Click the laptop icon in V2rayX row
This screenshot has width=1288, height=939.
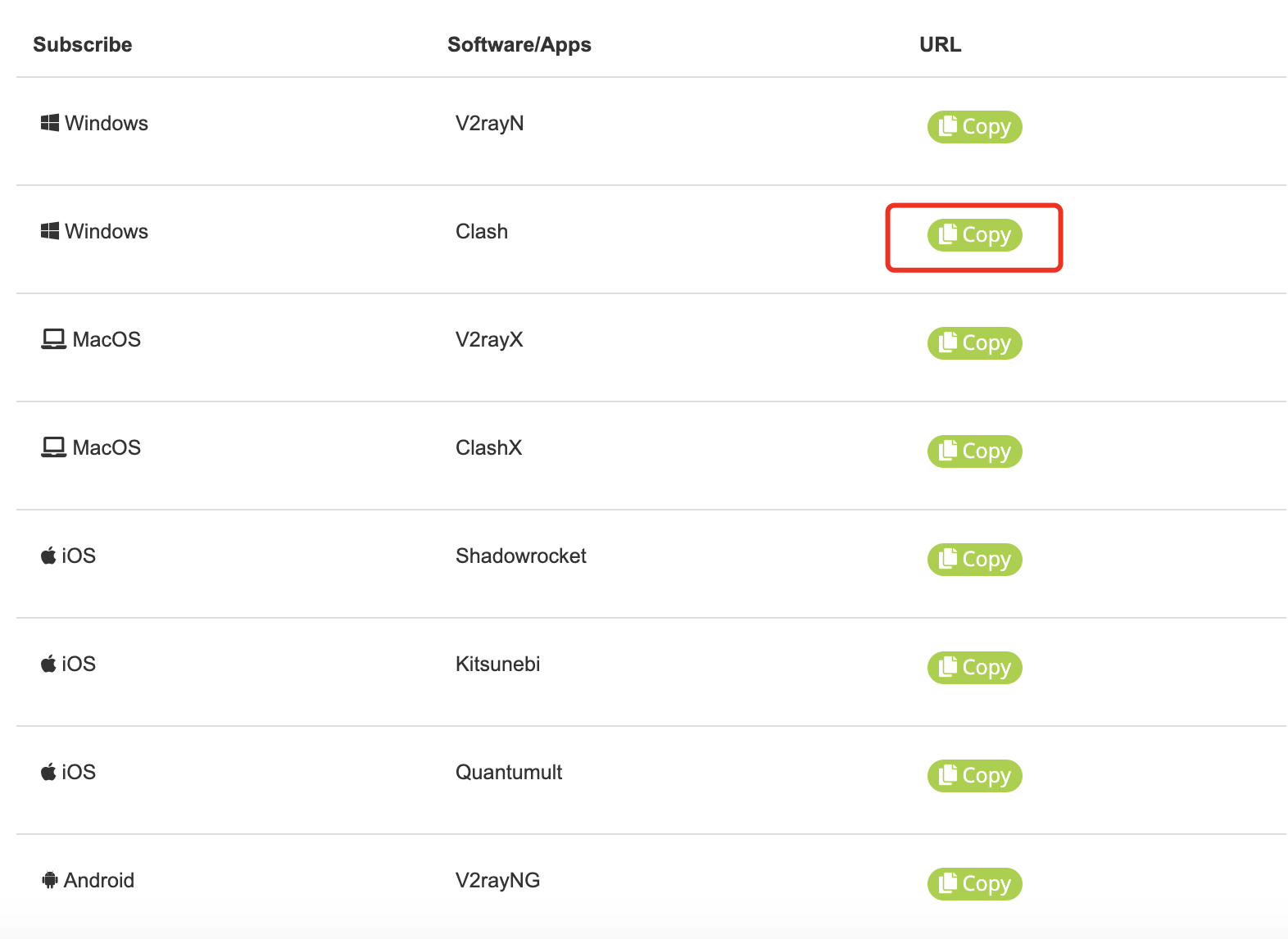click(x=53, y=339)
